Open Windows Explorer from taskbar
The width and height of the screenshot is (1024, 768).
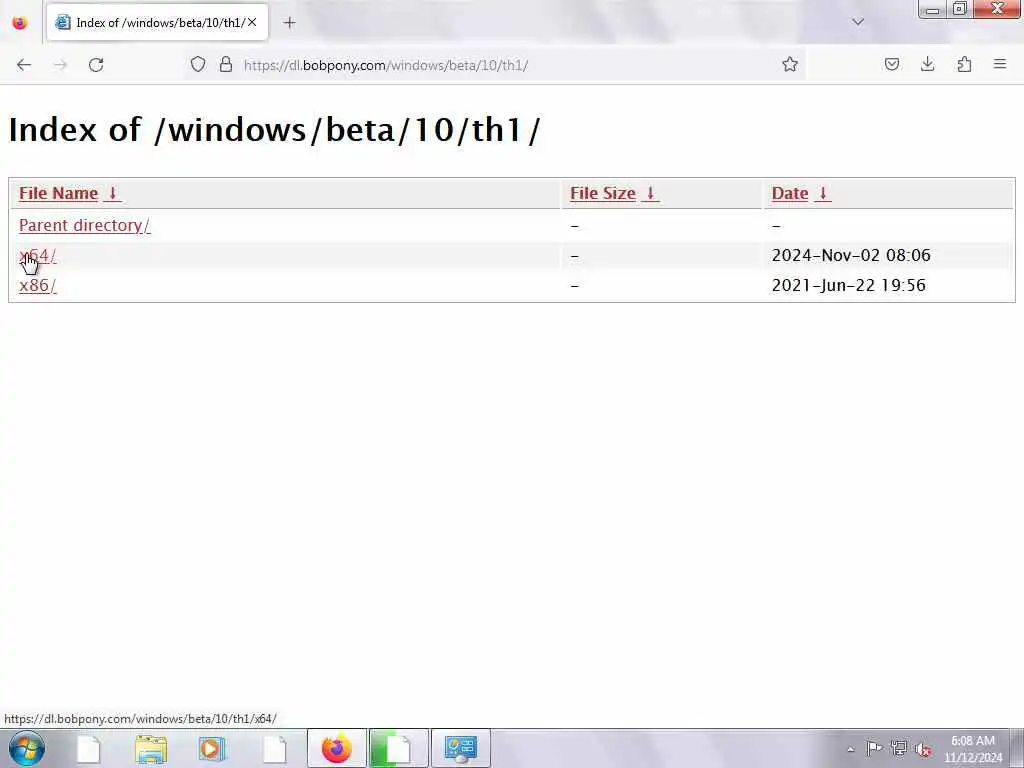click(151, 749)
